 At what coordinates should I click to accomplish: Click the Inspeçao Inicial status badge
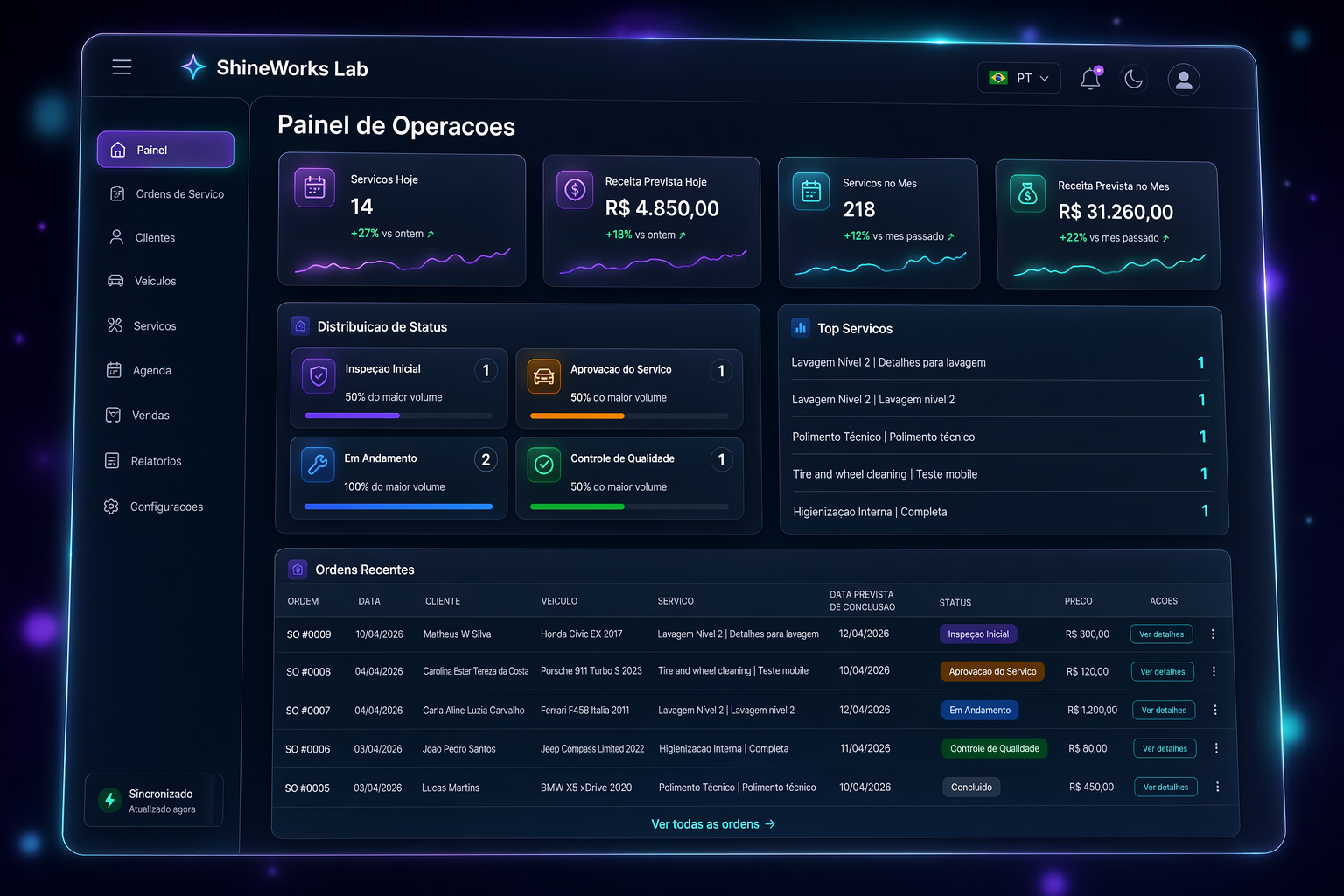978,634
